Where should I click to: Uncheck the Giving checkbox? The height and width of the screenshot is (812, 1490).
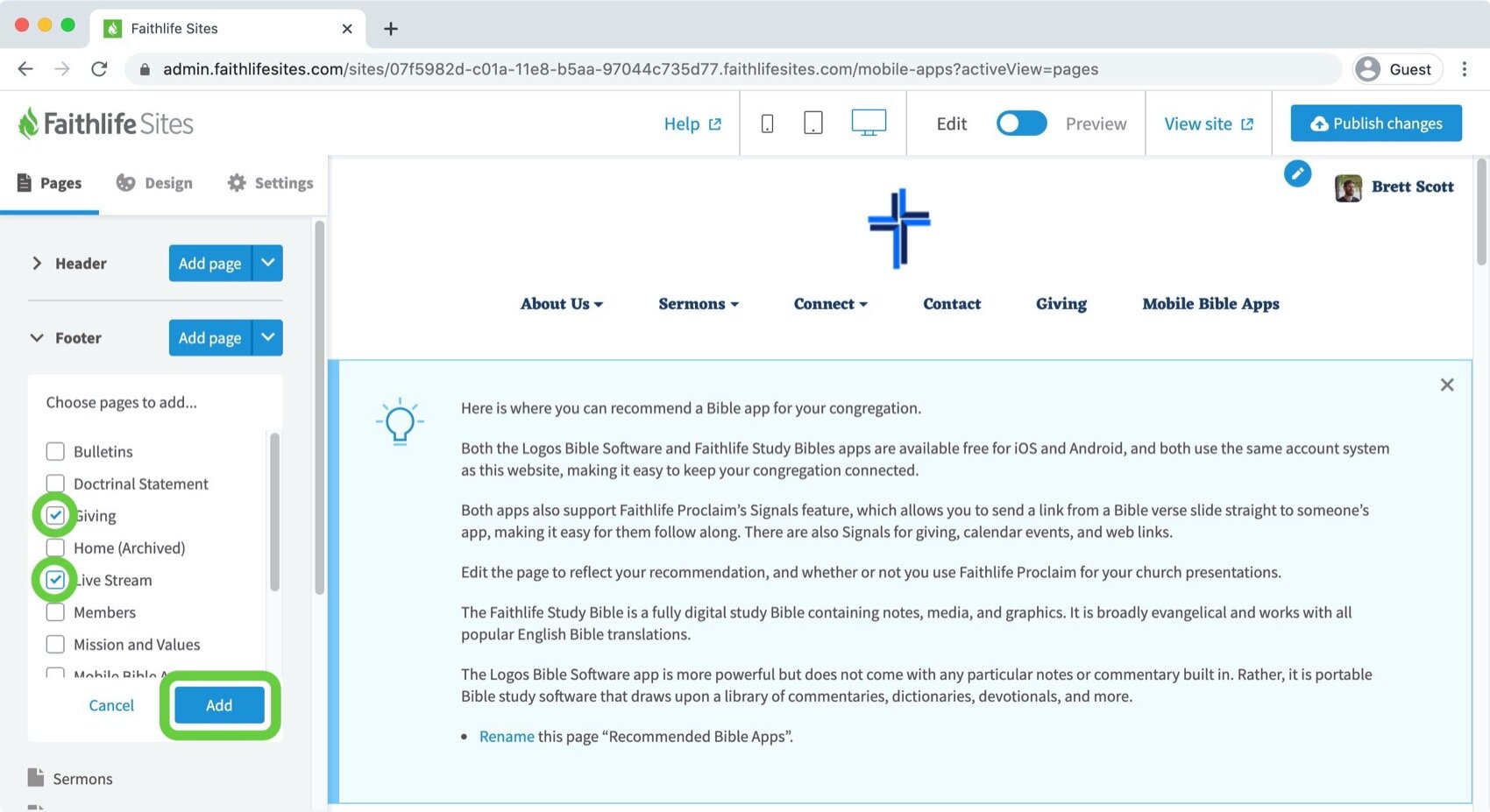coord(55,515)
